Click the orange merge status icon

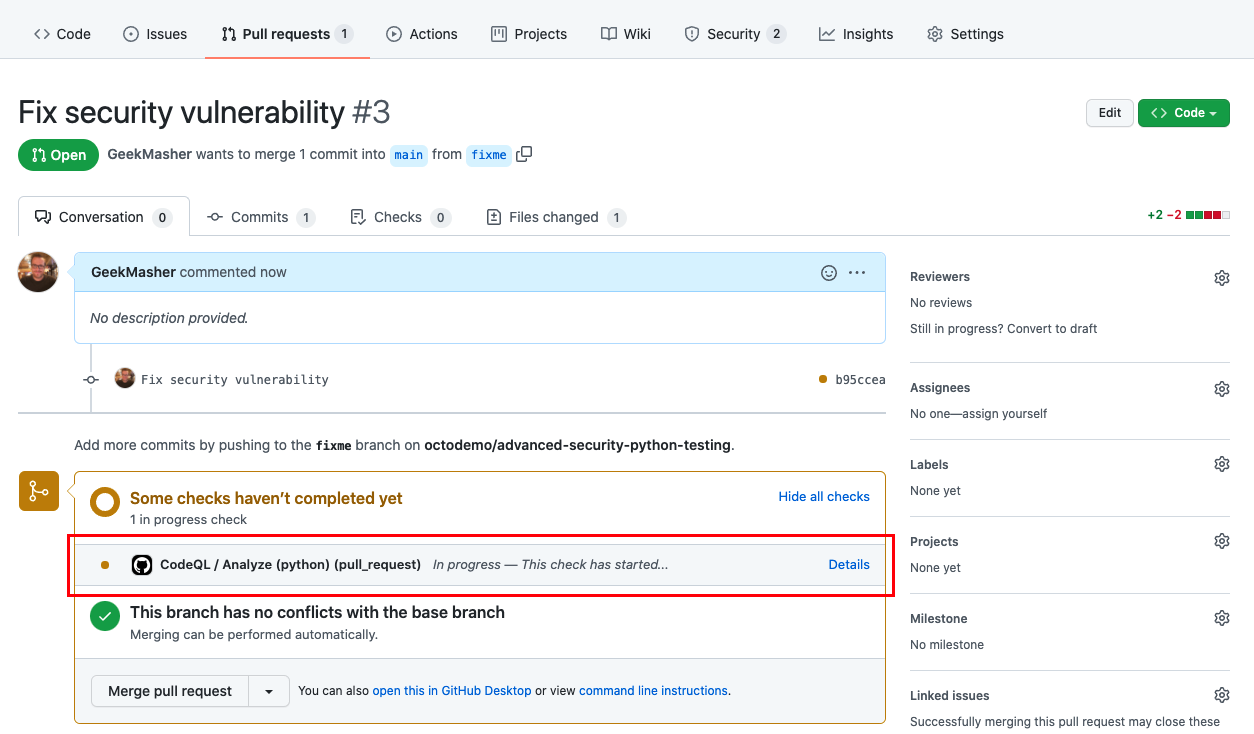(x=39, y=491)
